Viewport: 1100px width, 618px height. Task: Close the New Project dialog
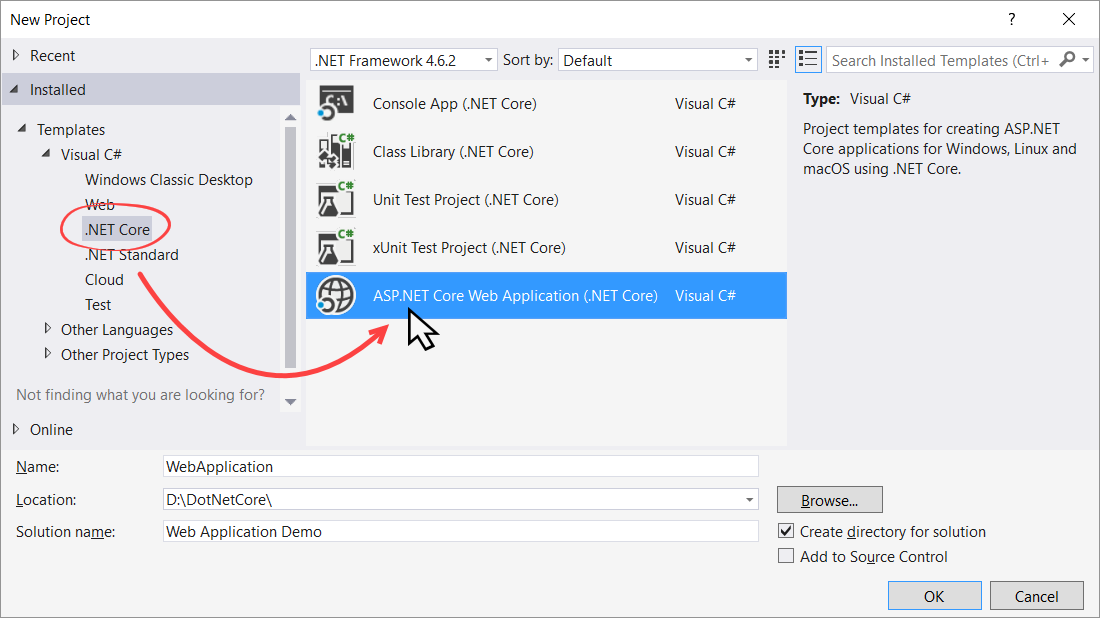[1068, 20]
